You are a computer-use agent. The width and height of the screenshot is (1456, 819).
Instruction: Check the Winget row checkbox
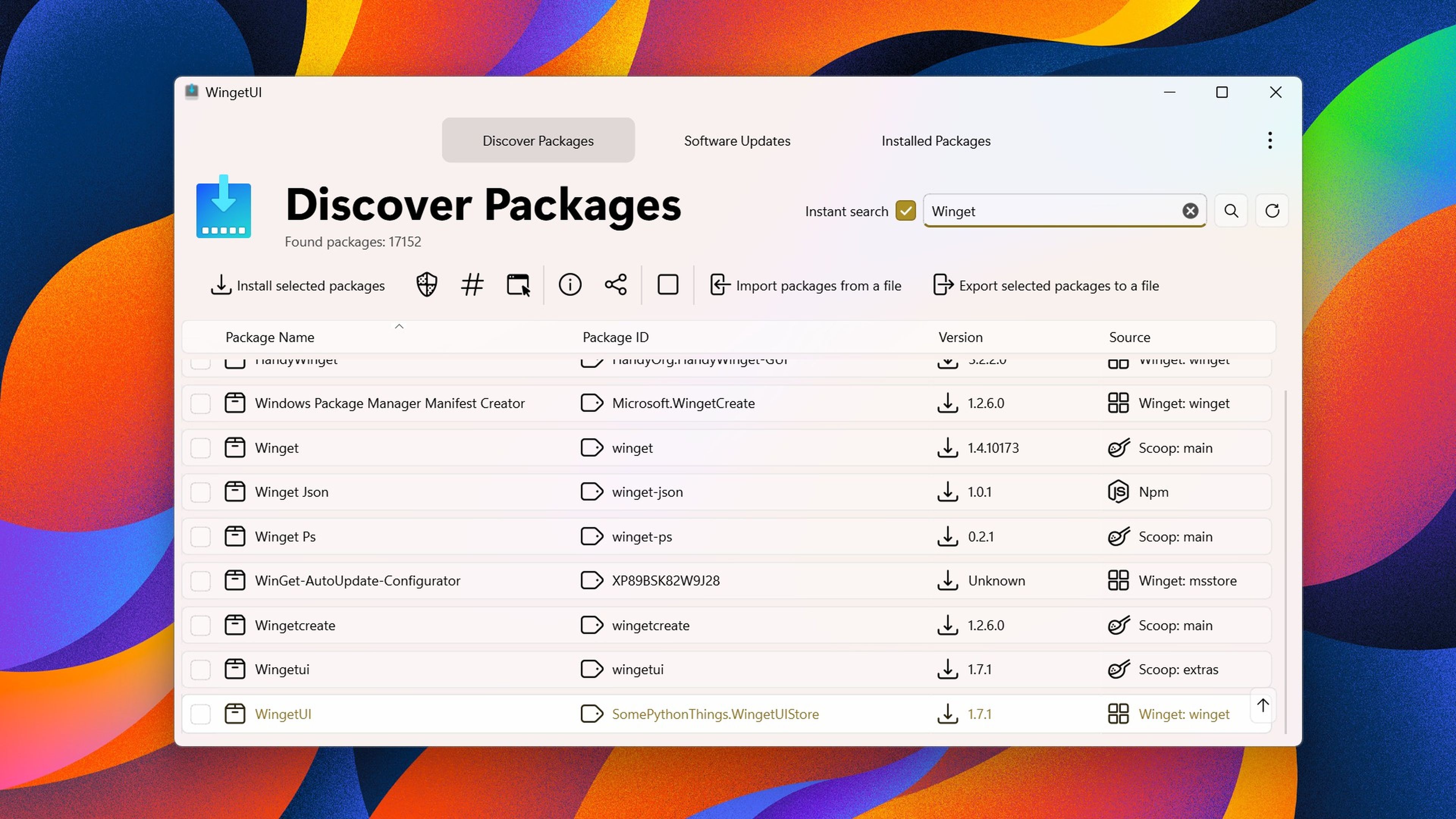200,448
